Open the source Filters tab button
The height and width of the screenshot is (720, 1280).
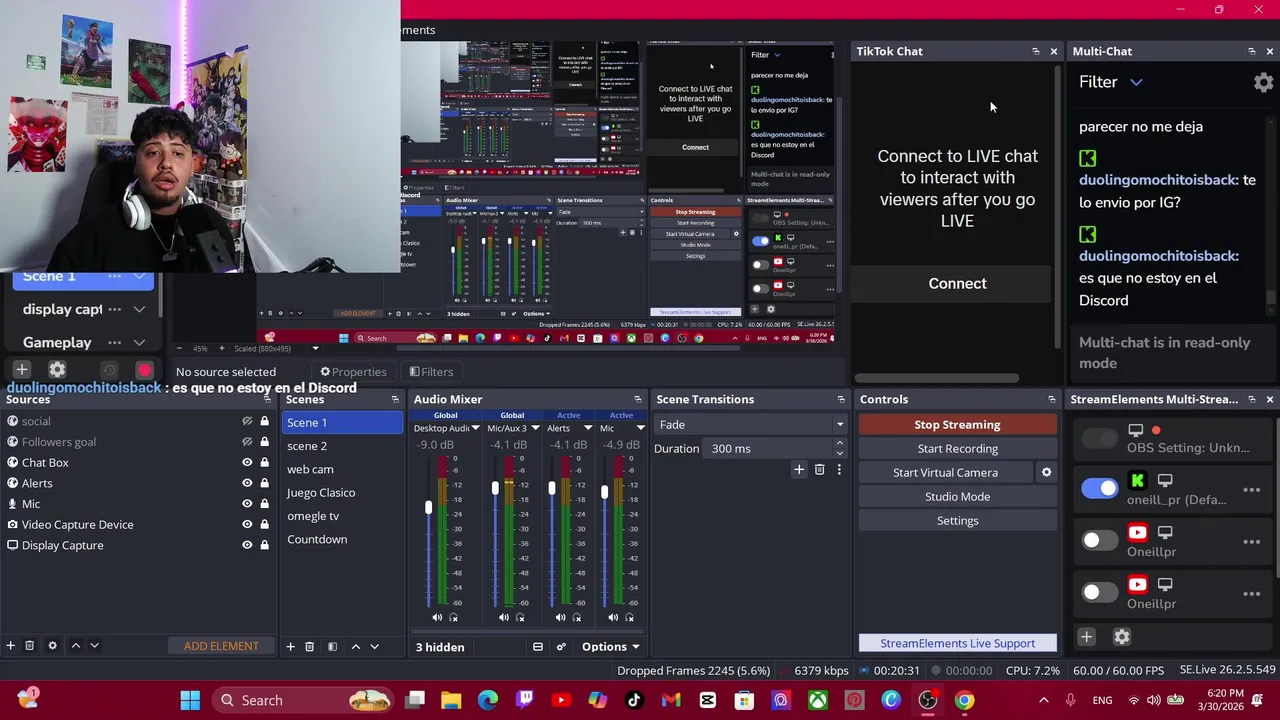point(431,372)
